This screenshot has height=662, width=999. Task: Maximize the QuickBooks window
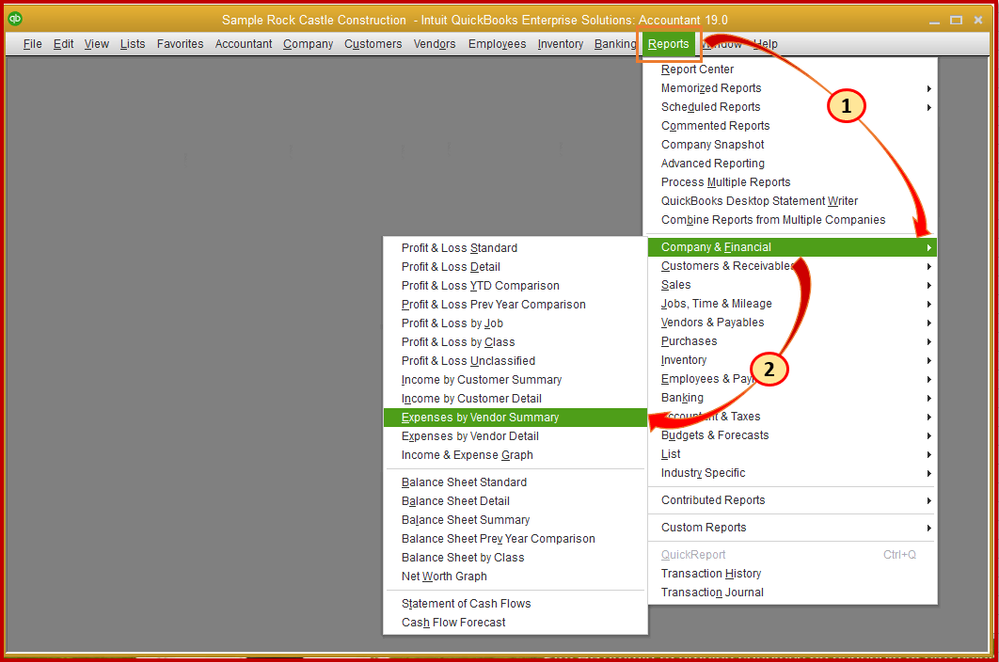coord(956,20)
